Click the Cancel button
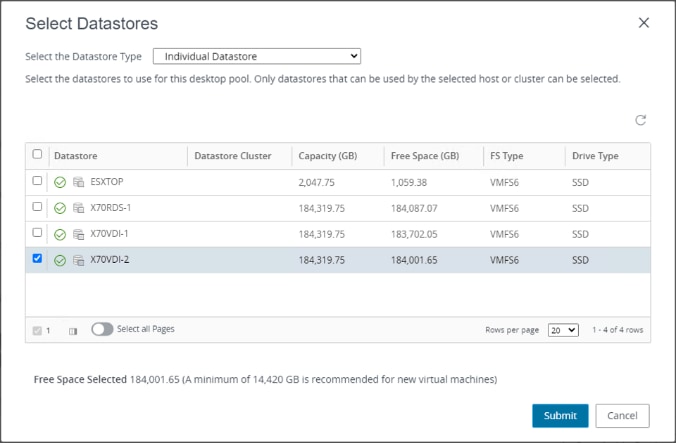 pyautogui.click(x=622, y=415)
